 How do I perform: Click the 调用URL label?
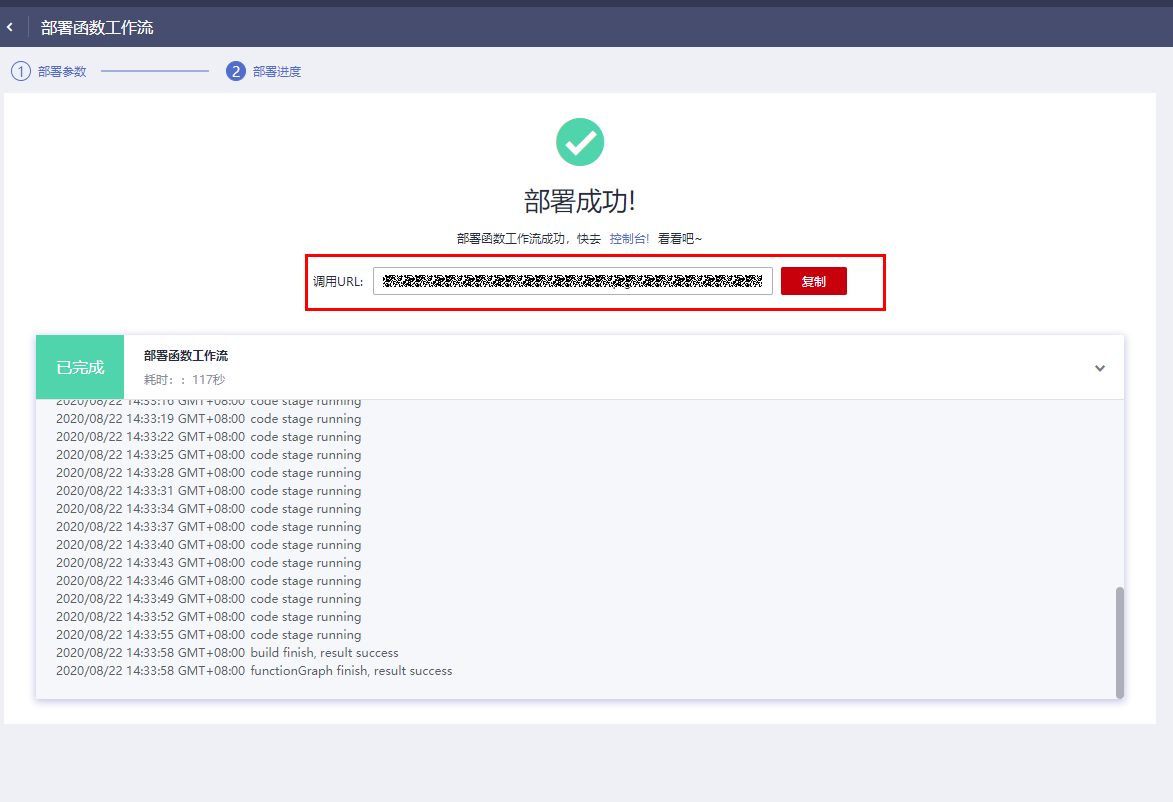tap(338, 282)
